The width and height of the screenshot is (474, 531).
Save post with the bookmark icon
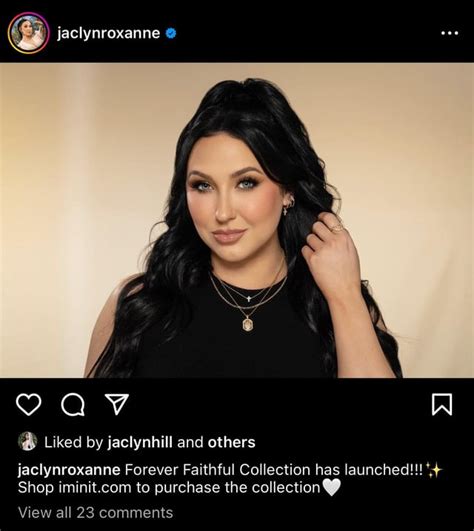(442, 404)
